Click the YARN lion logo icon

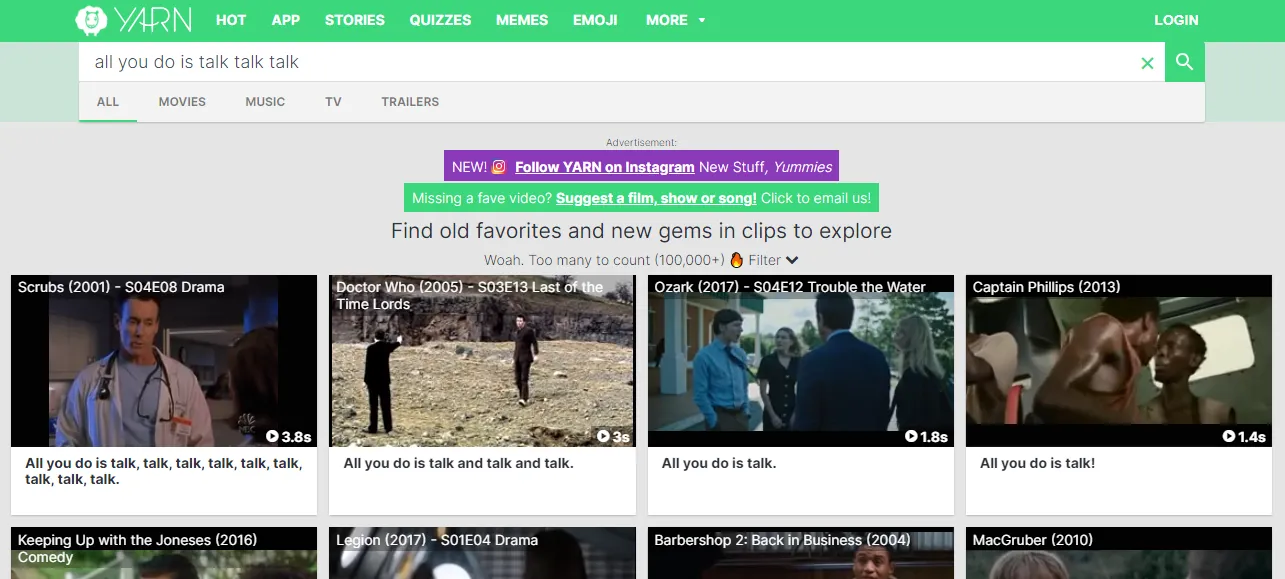91,20
